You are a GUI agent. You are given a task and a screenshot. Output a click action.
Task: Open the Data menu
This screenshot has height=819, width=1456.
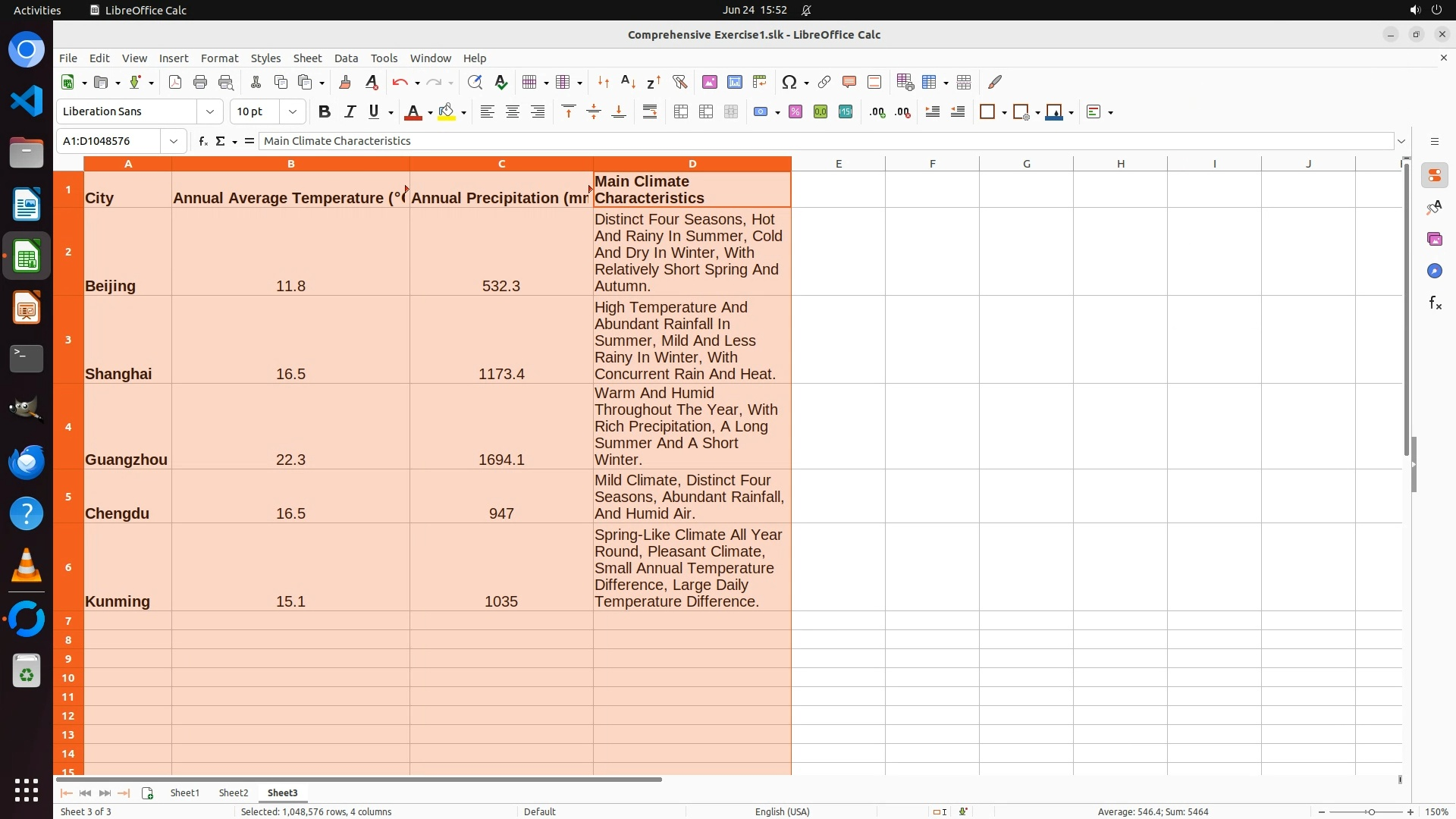click(x=346, y=58)
